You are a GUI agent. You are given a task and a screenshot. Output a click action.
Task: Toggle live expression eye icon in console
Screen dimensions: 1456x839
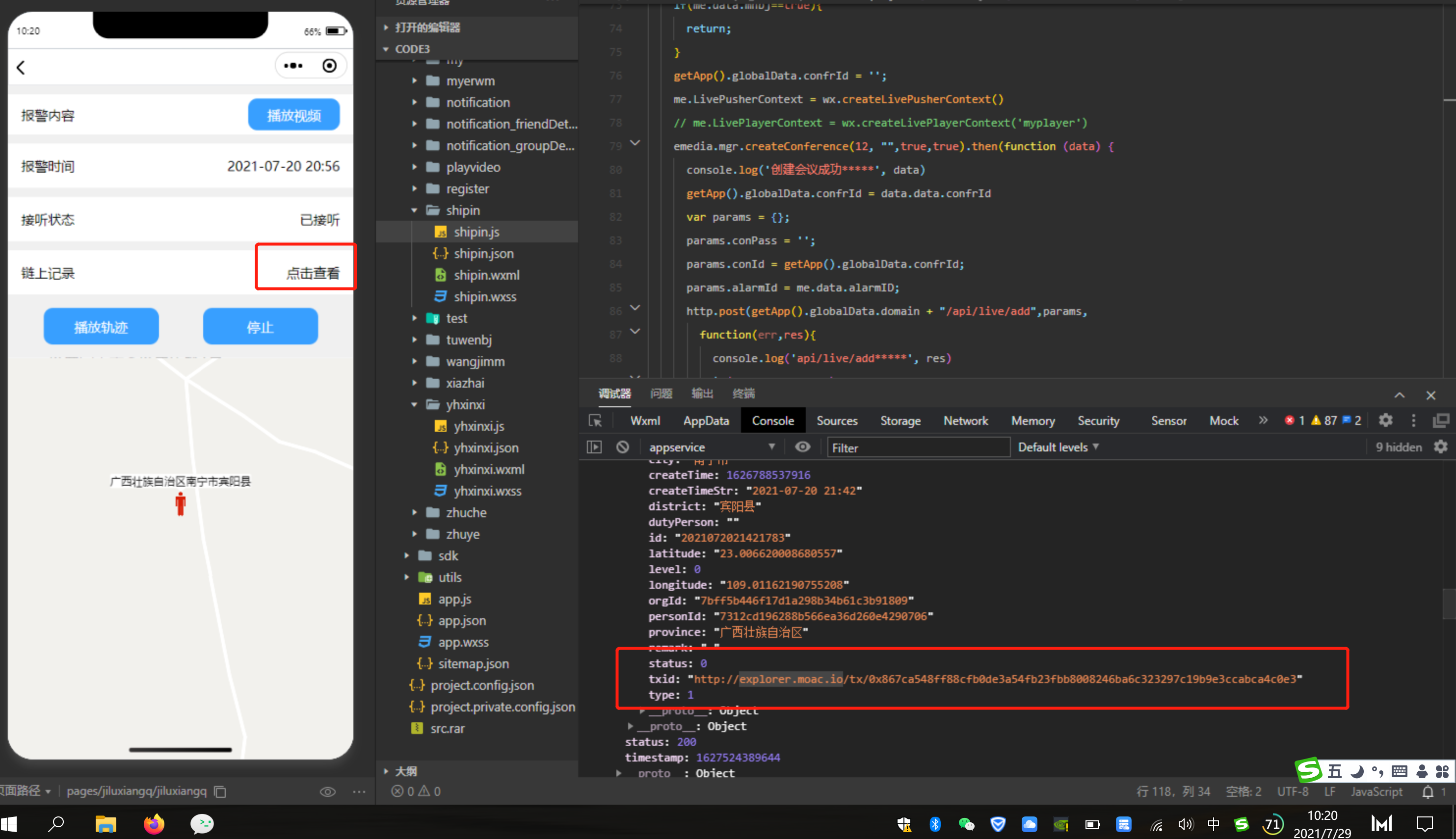[x=802, y=447]
